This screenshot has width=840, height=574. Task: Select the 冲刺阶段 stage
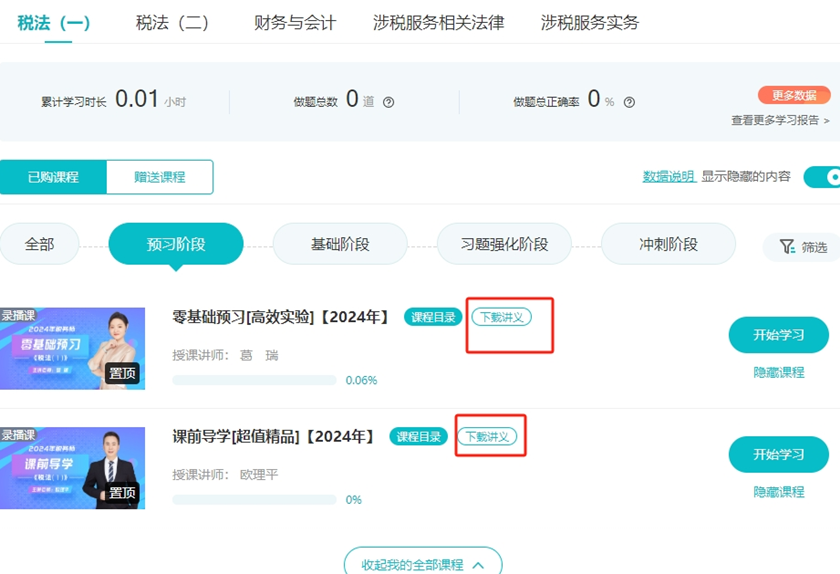click(x=668, y=244)
